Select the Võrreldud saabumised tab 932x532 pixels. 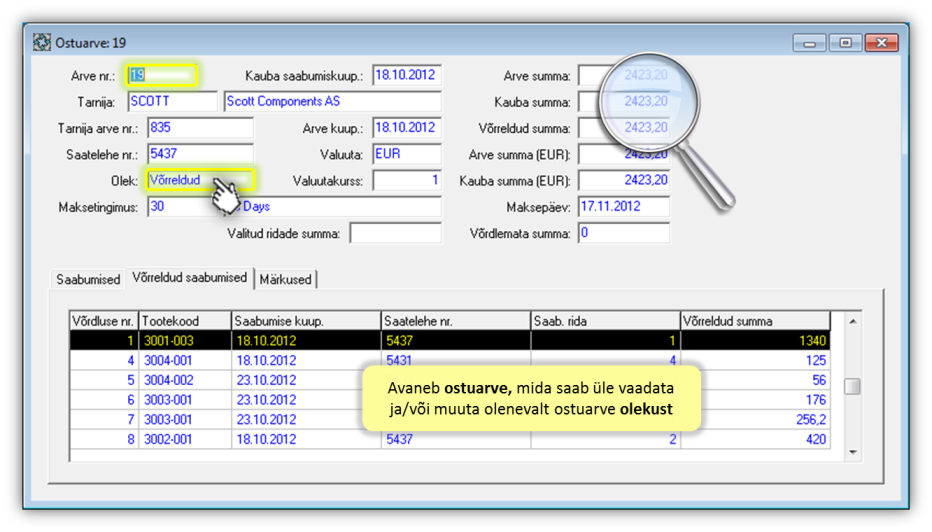(x=190, y=278)
